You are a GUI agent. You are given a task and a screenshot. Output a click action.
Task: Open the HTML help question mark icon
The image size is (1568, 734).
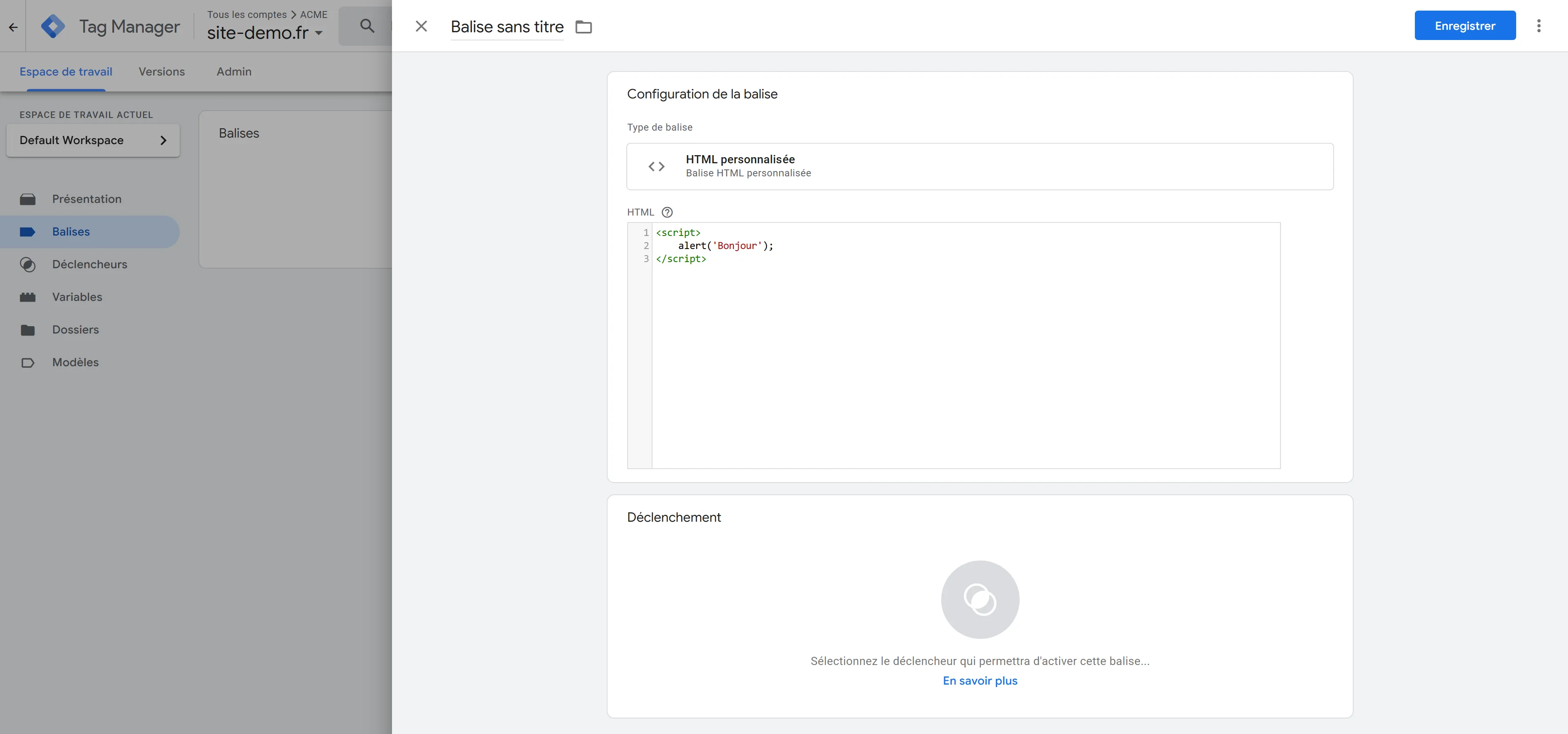pyautogui.click(x=667, y=212)
